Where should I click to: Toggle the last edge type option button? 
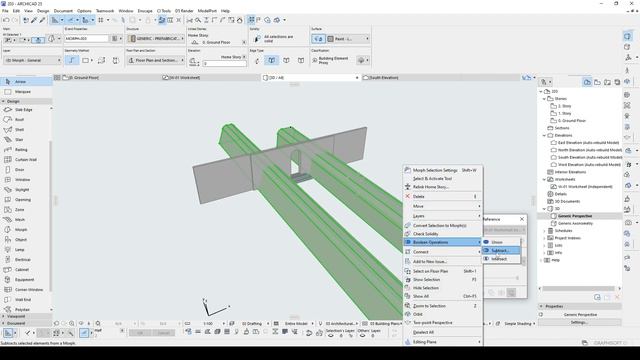301,60
